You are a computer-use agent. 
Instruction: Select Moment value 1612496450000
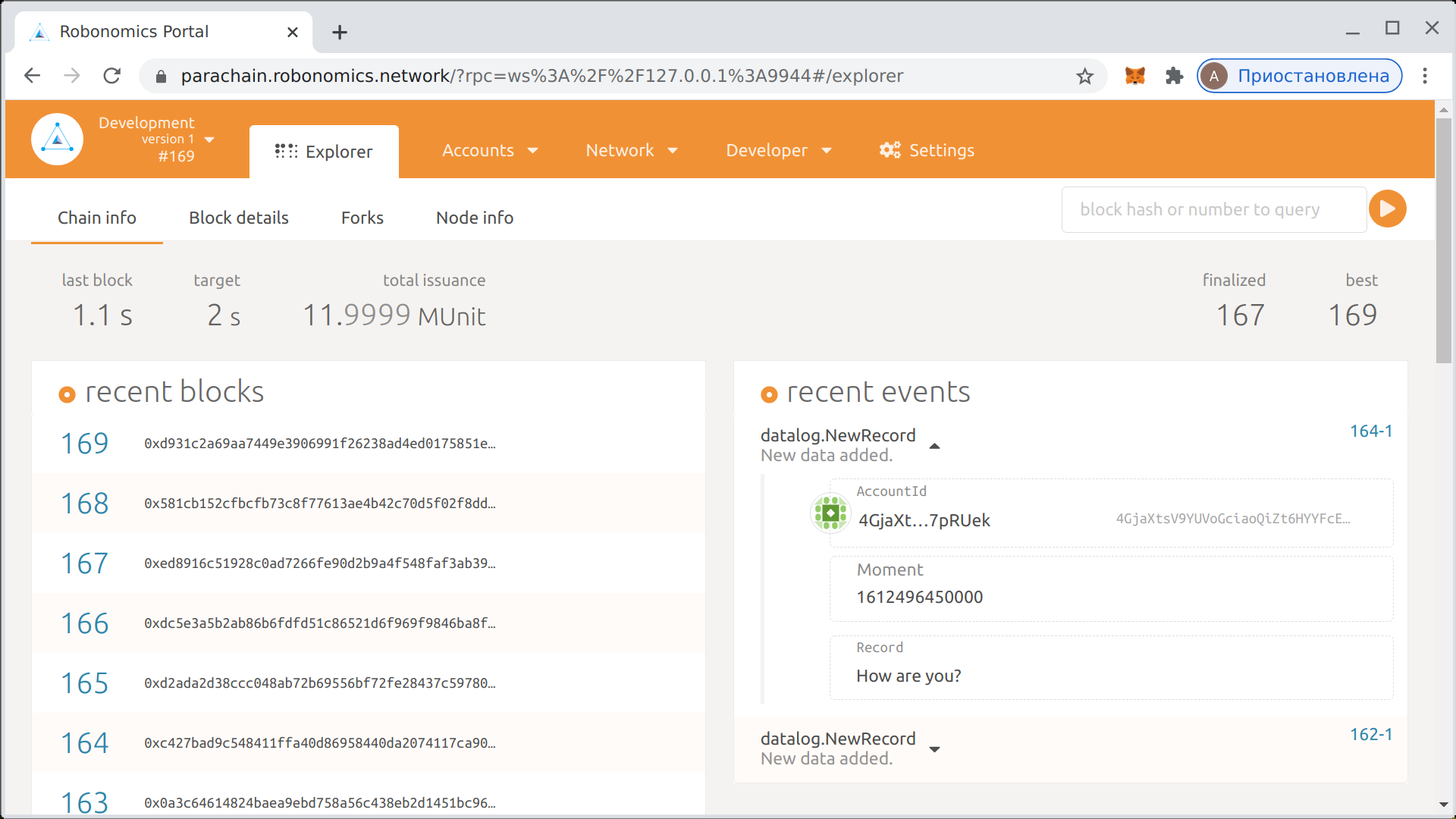[919, 598]
